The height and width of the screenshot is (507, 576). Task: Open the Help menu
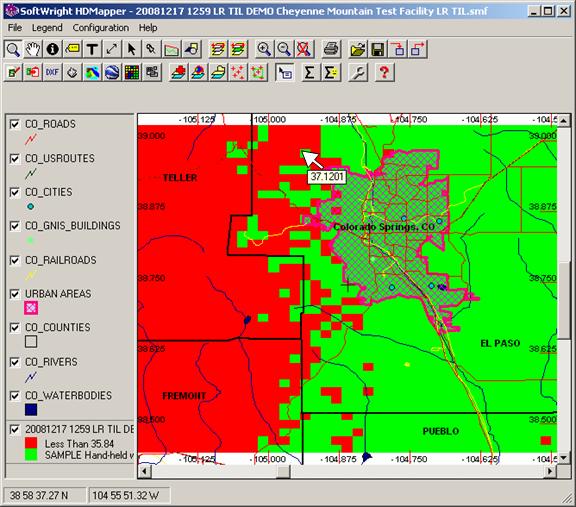148,28
